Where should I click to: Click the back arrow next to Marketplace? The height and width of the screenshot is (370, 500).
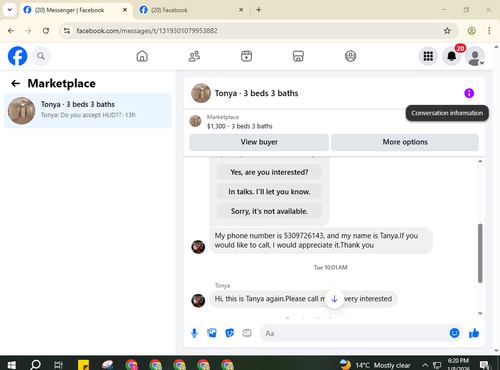(x=15, y=83)
